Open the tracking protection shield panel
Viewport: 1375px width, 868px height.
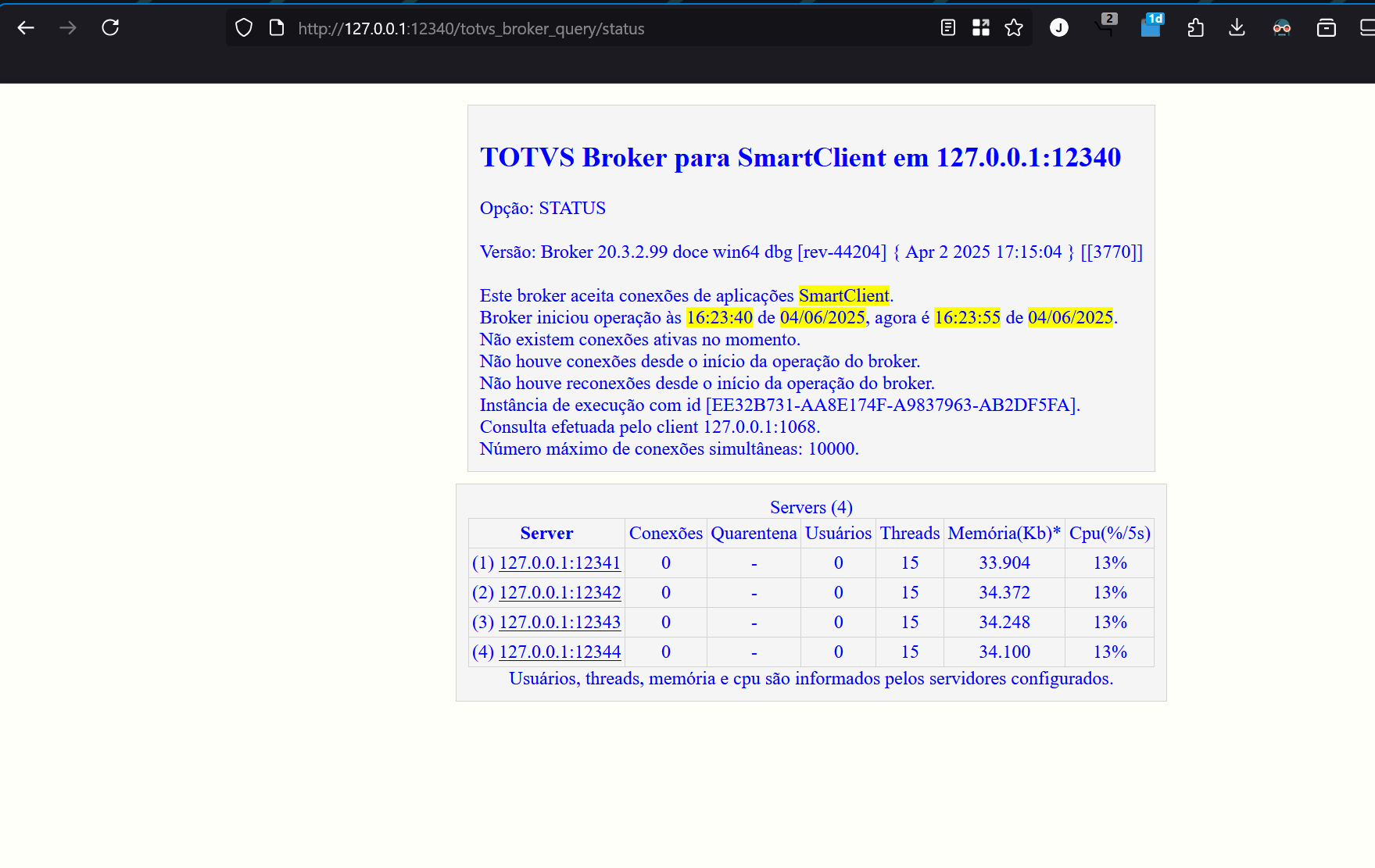tap(244, 28)
